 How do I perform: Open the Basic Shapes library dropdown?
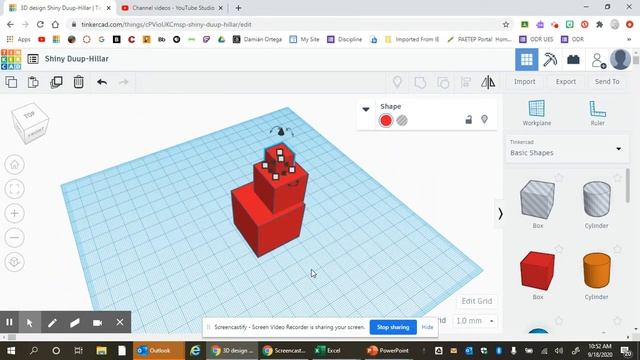567,149
